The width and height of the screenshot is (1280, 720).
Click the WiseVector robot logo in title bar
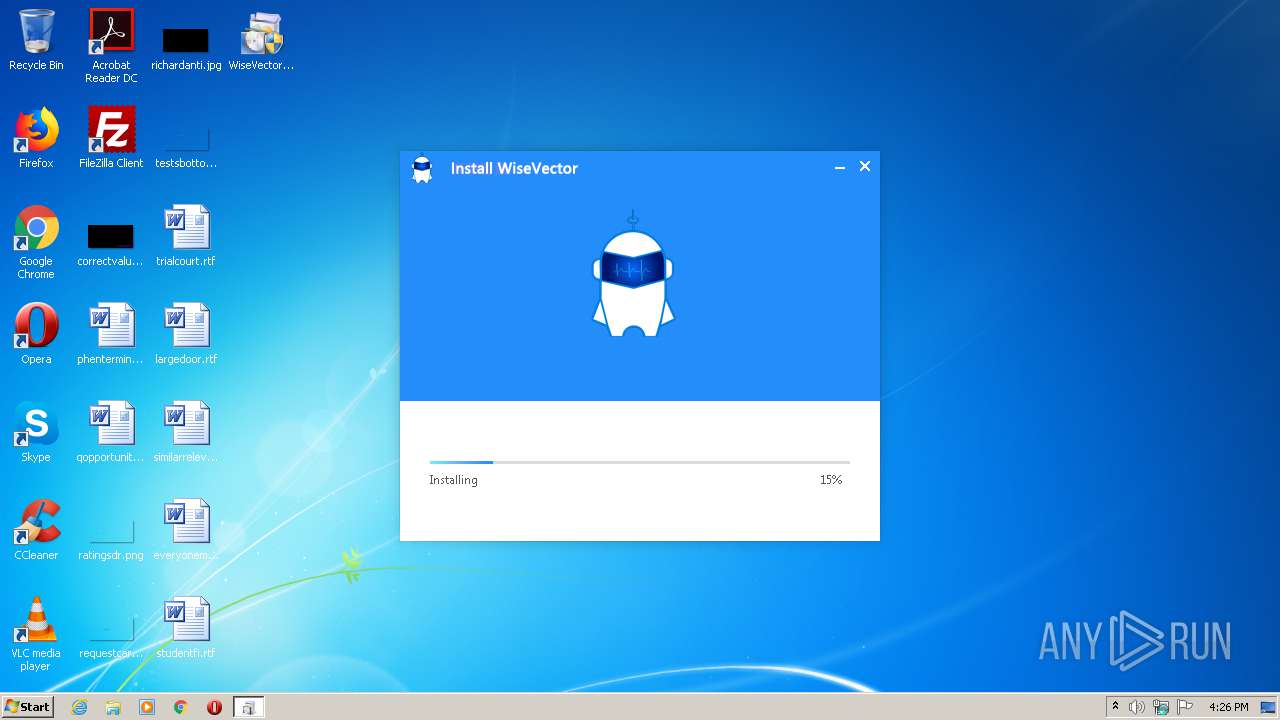(422, 168)
